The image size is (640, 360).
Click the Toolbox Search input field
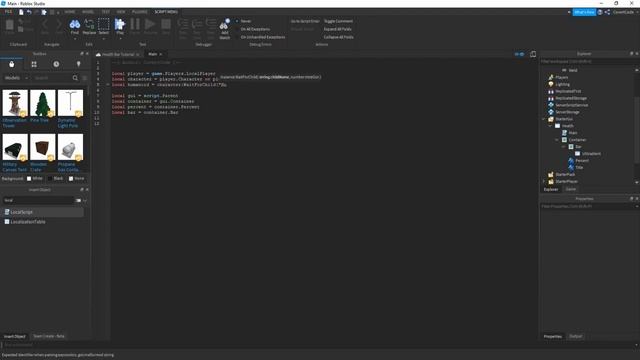51,78
